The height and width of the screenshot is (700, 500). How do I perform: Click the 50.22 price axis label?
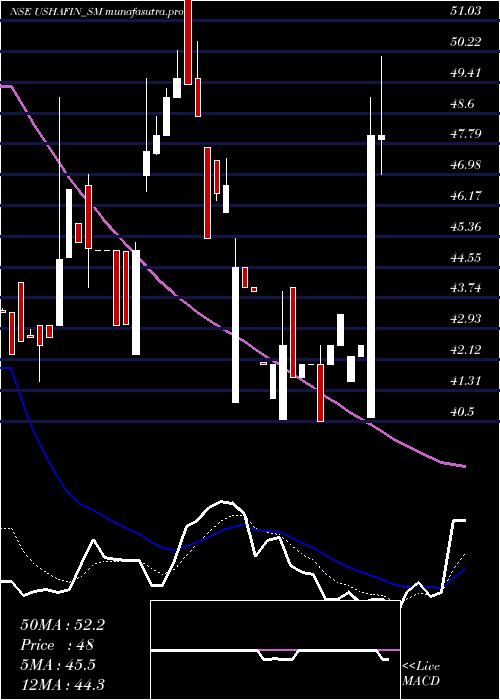point(465,42)
